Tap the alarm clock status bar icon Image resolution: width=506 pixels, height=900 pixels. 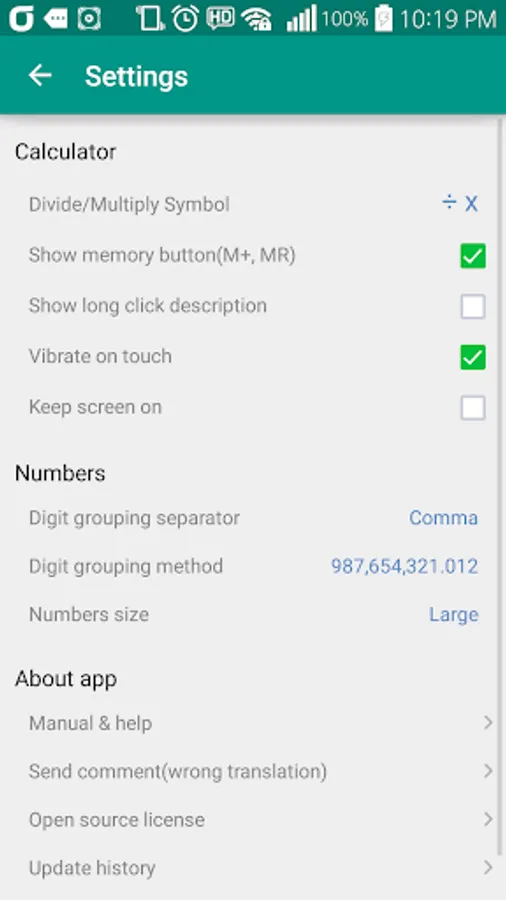pos(186,19)
